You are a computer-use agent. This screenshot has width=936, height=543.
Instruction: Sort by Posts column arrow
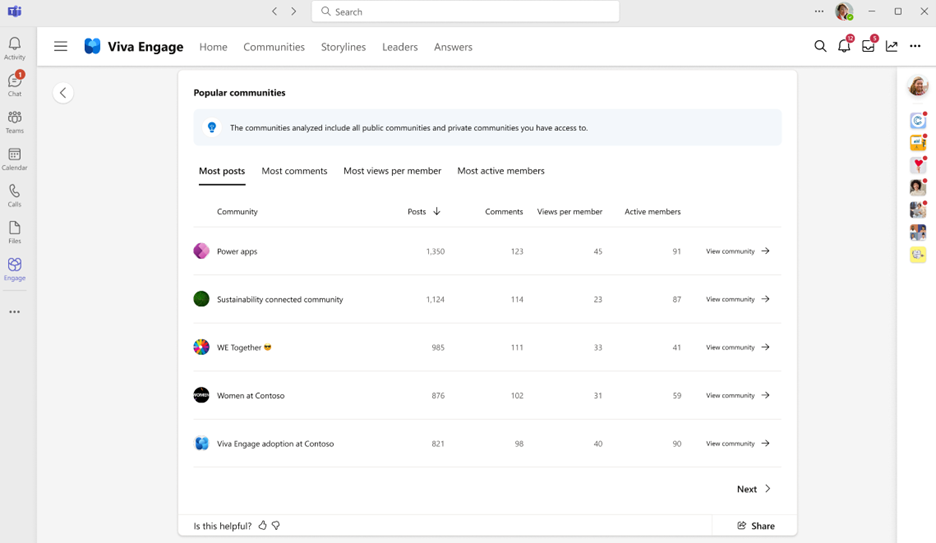(437, 212)
